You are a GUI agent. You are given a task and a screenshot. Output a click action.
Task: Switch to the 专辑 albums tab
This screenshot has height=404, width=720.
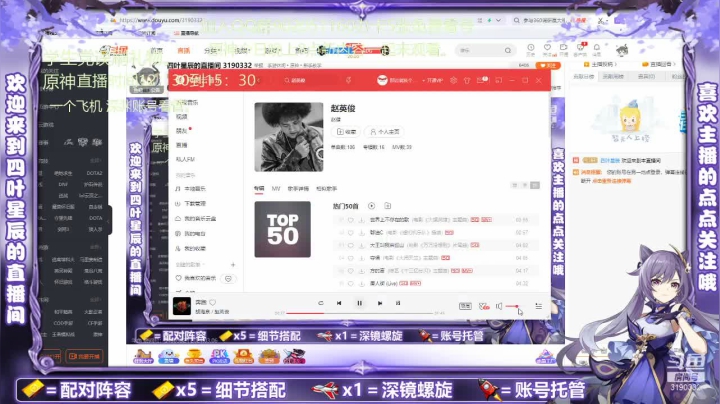point(259,189)
